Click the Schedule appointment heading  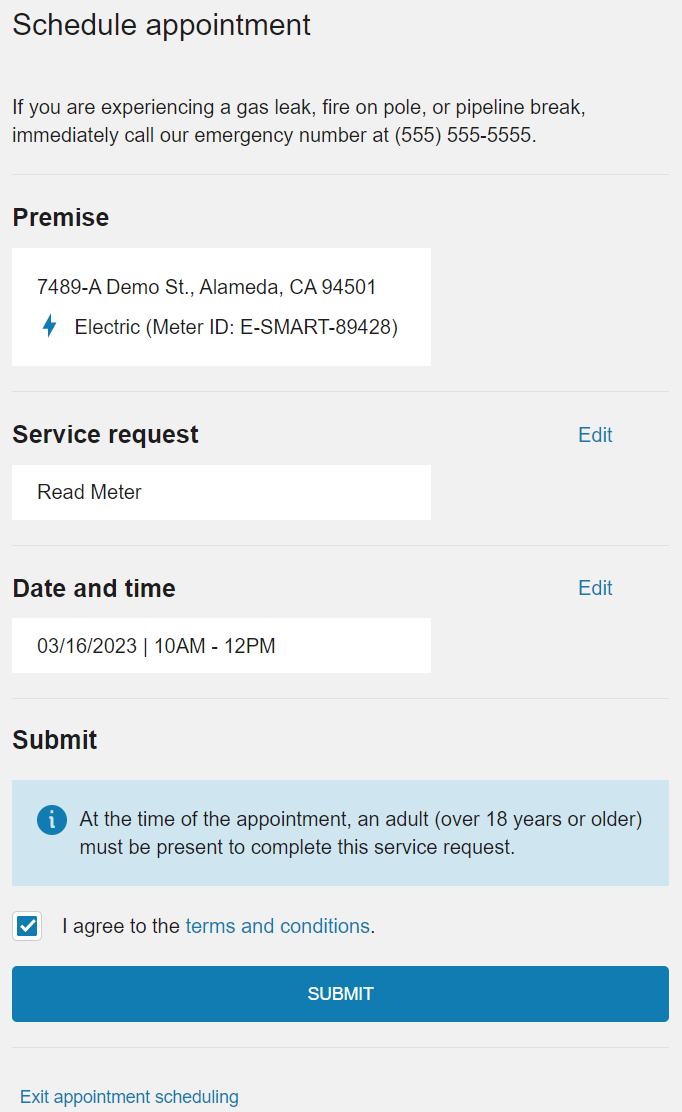click(x=160, y=25)
